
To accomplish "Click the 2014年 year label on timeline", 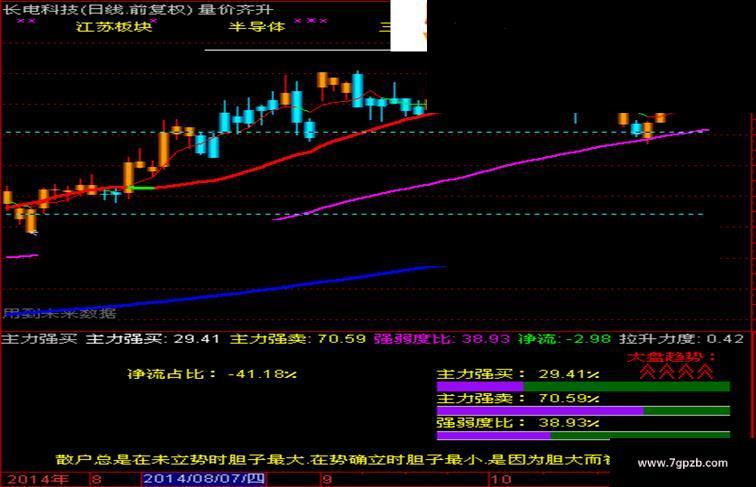I will 38,480.
